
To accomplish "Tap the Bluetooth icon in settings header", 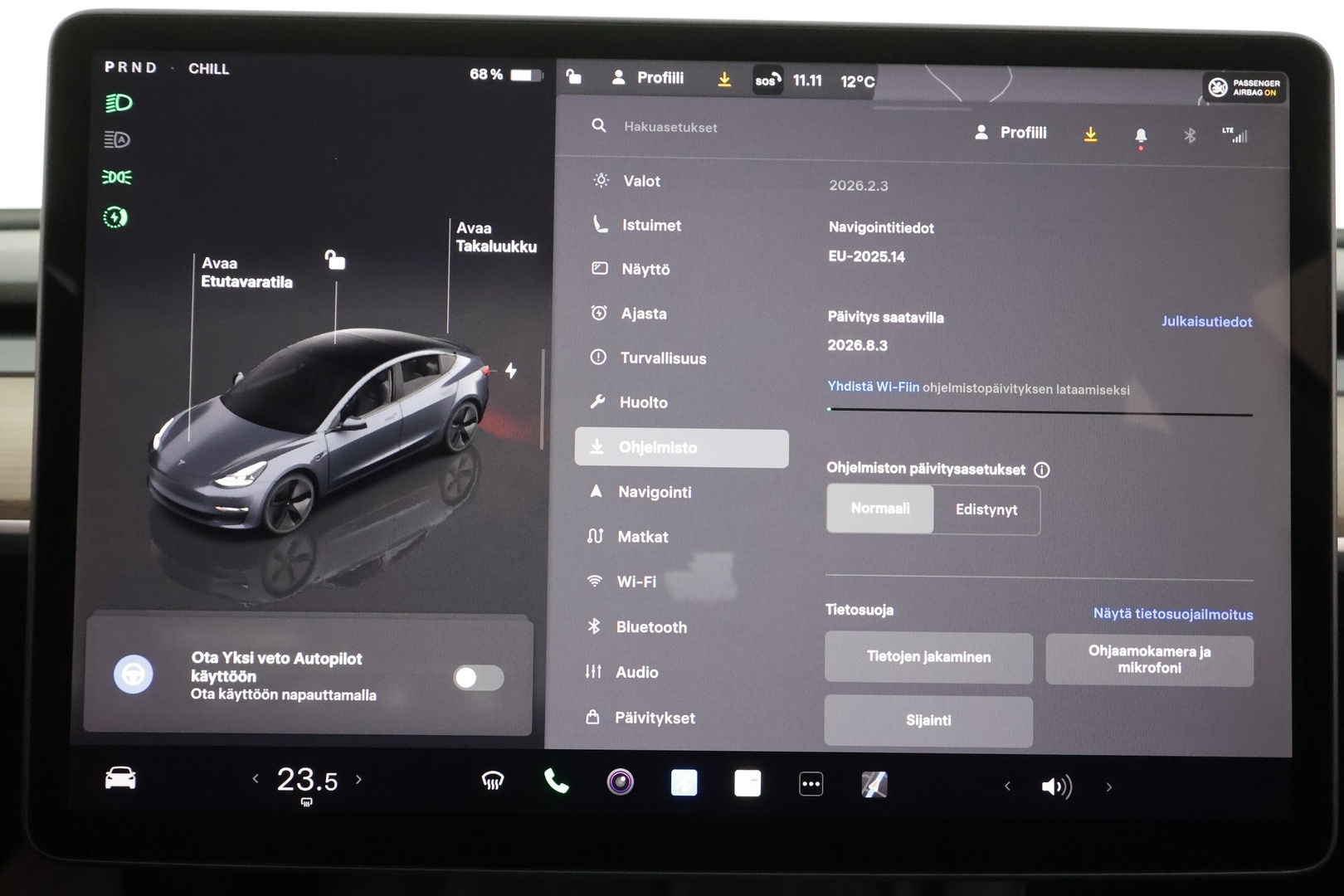I will 1190,135.
